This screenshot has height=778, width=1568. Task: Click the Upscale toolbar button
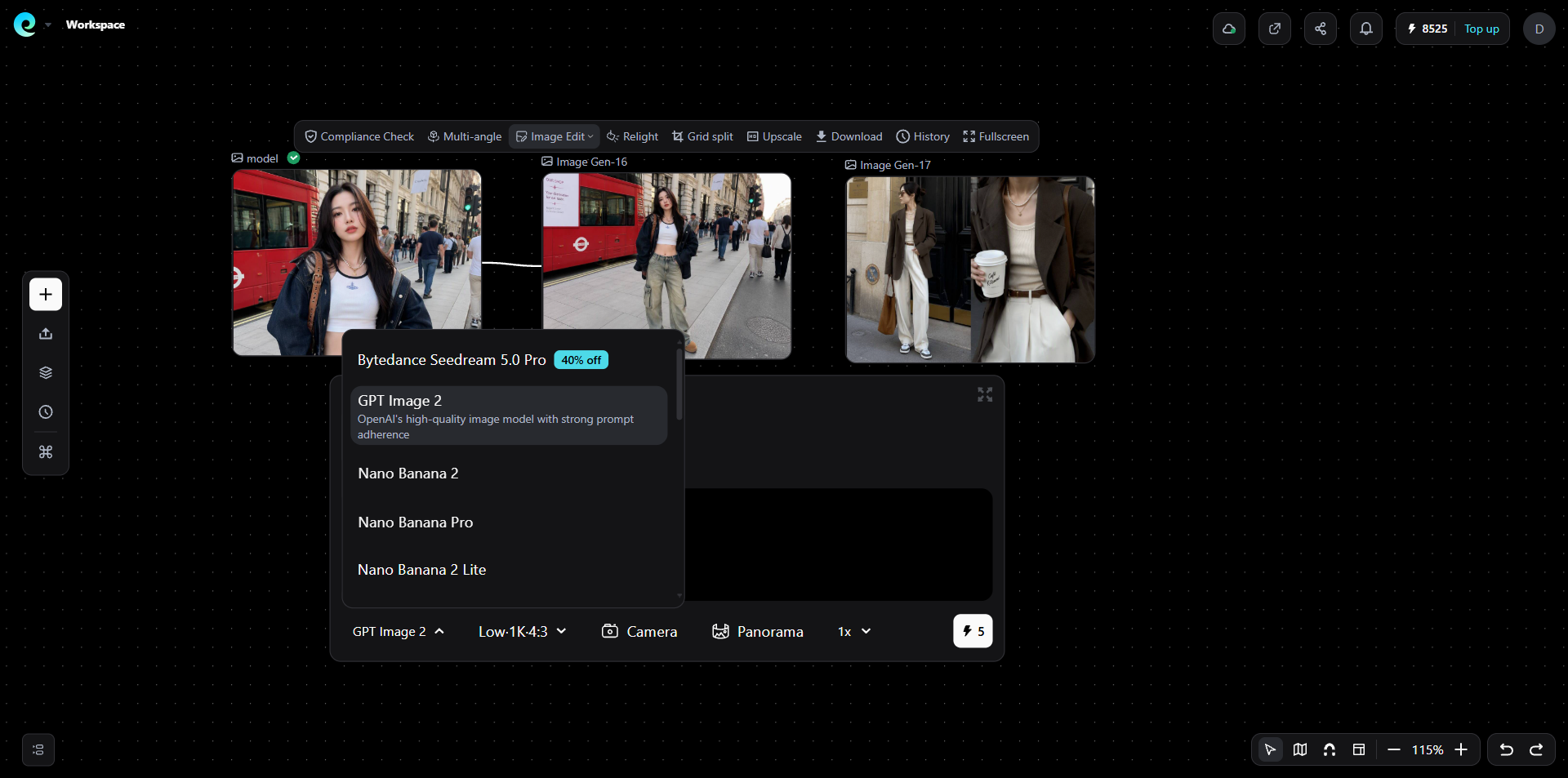click(x=774, y=136)
